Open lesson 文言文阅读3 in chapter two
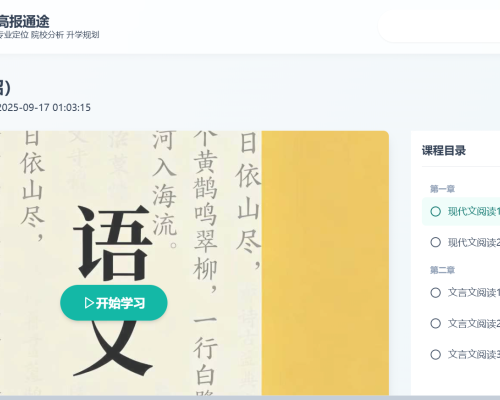 pos(461,354)
